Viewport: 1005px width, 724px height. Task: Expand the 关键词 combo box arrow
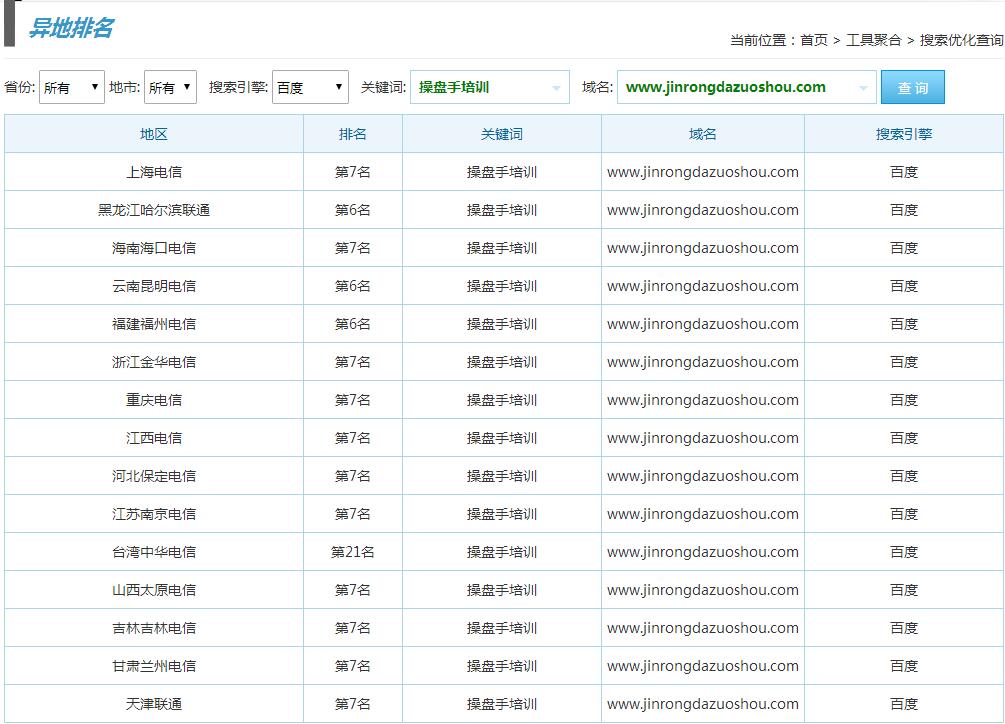[x=556, y=88]
